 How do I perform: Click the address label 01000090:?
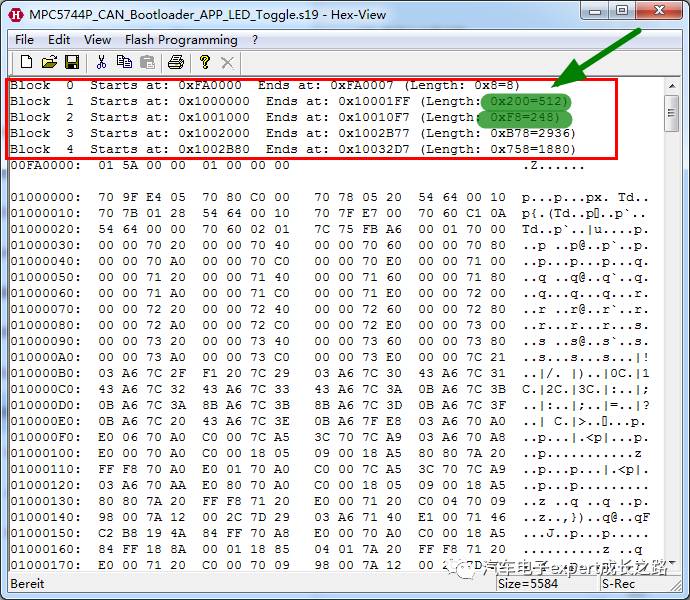pyautogui.click(x=46, y=341)
